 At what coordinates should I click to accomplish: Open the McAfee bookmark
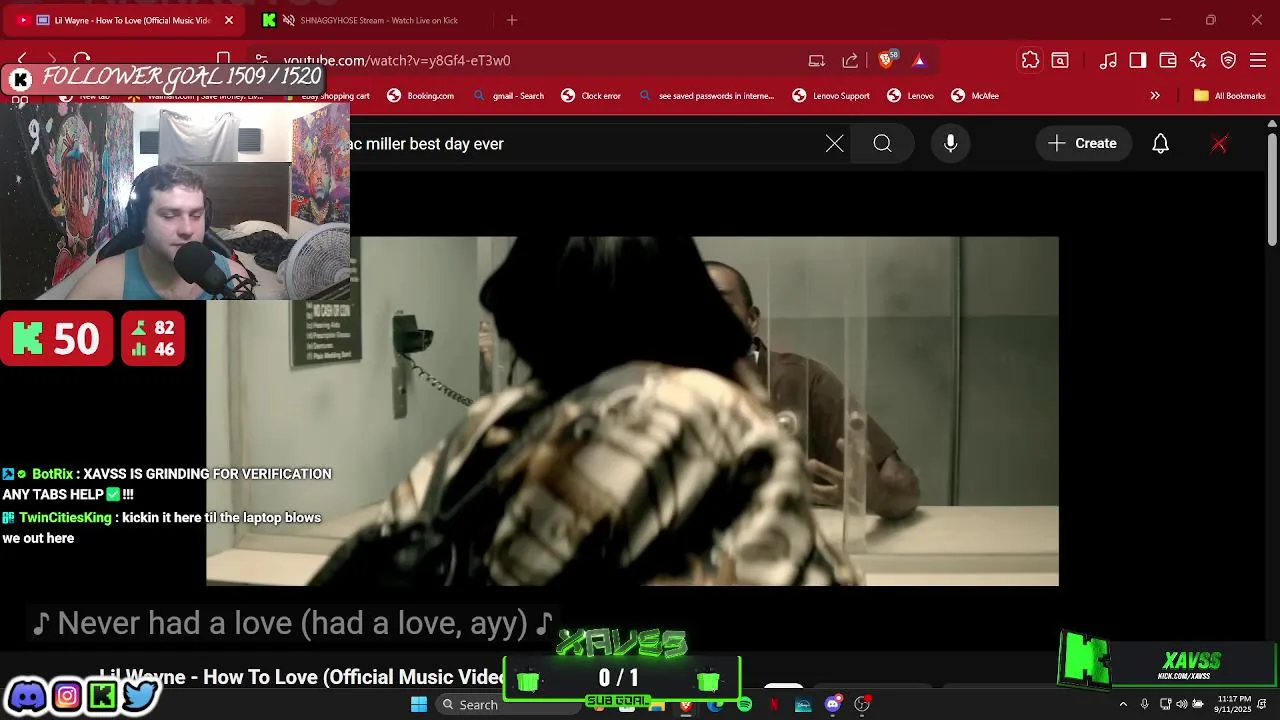pos(975,96)
